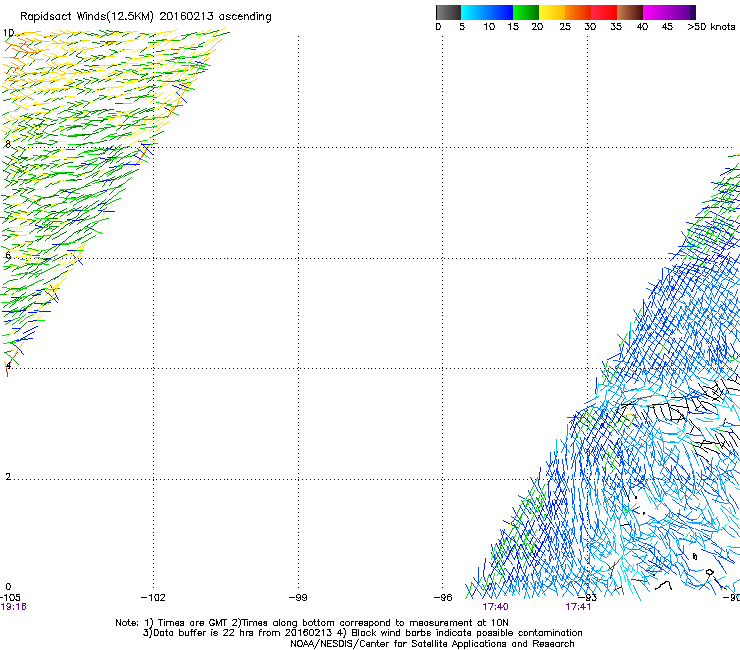Click the latitude axis label '6'
Viewport: 740px width, 650px height.
coord(8,255)
